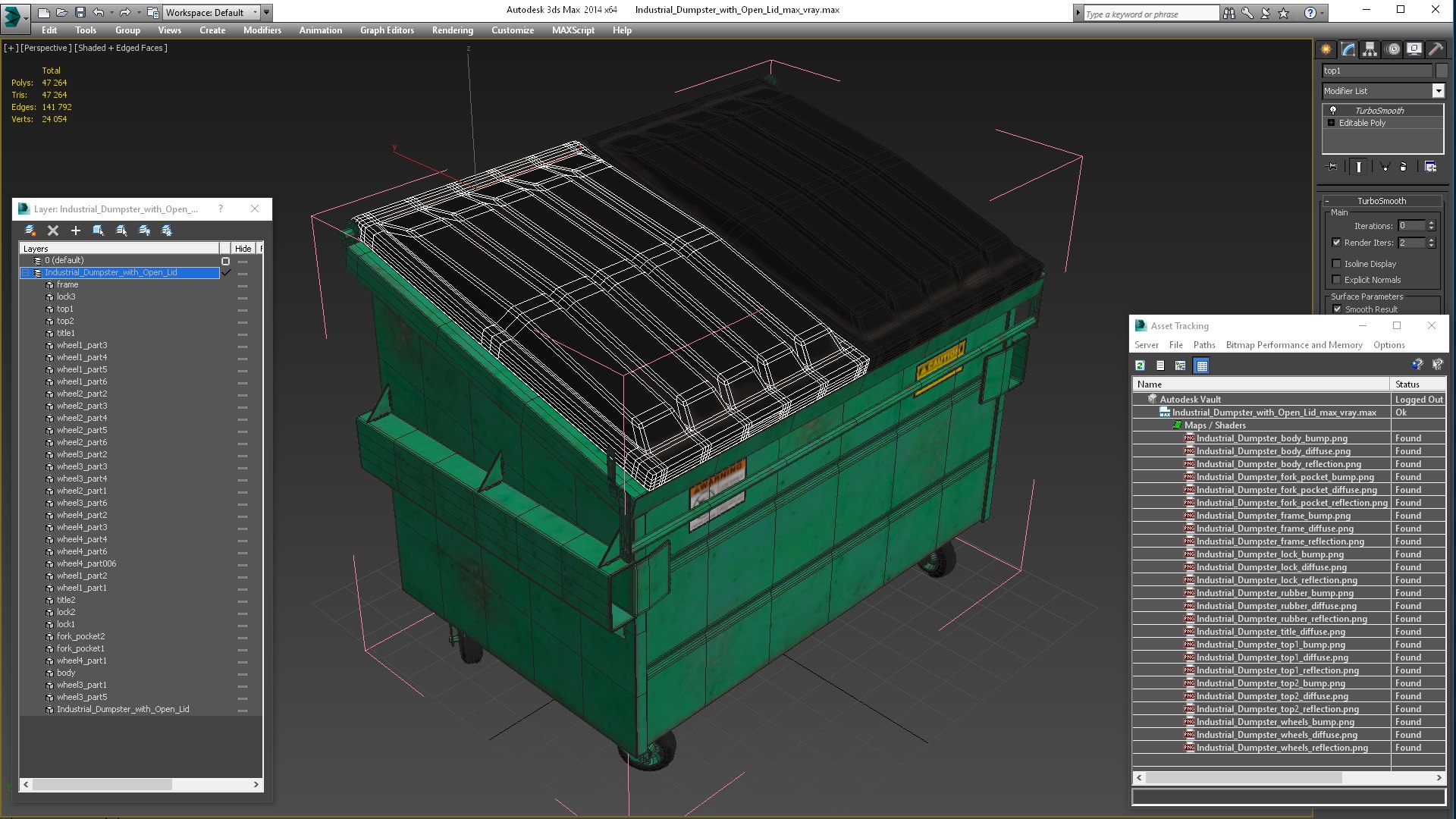The width and height of the screenshot is (1456, 819).
Task: Click the object color swatch beside top1
Action: 1442,71
